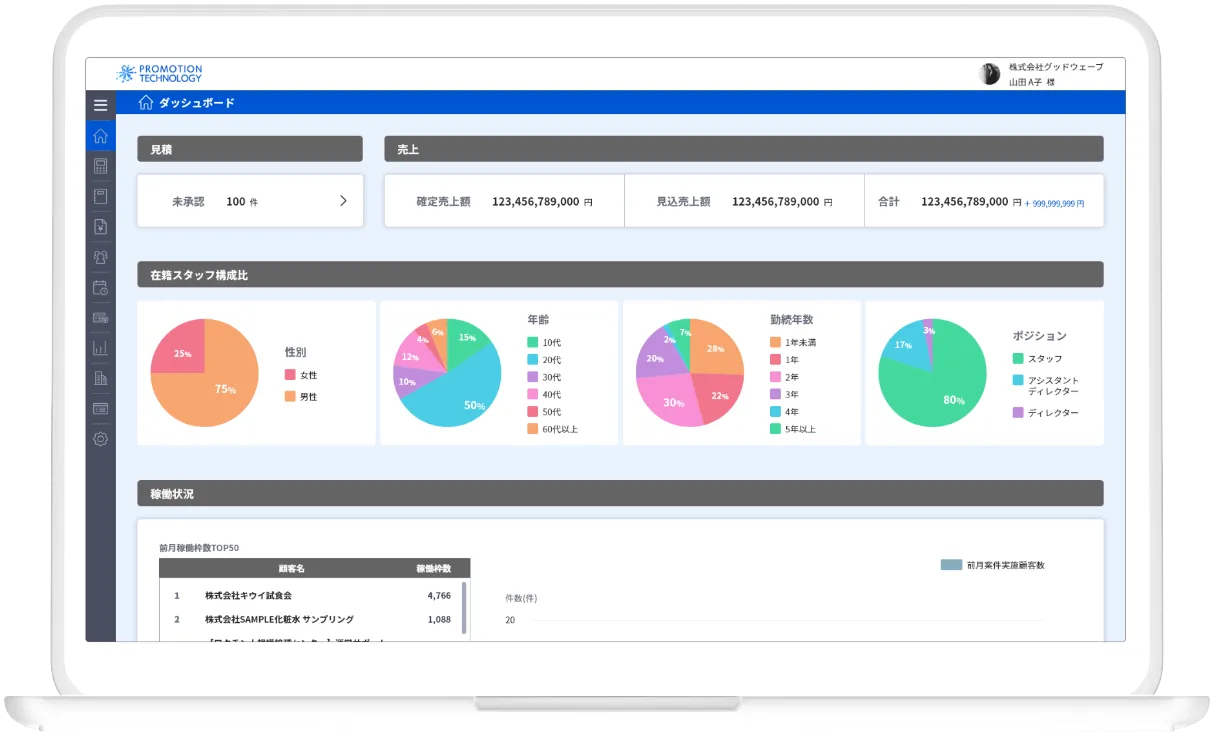Viewport: 1214px width, 736px height.
Task: Click the user avatar in the header
Action: [x=989, y=74]
